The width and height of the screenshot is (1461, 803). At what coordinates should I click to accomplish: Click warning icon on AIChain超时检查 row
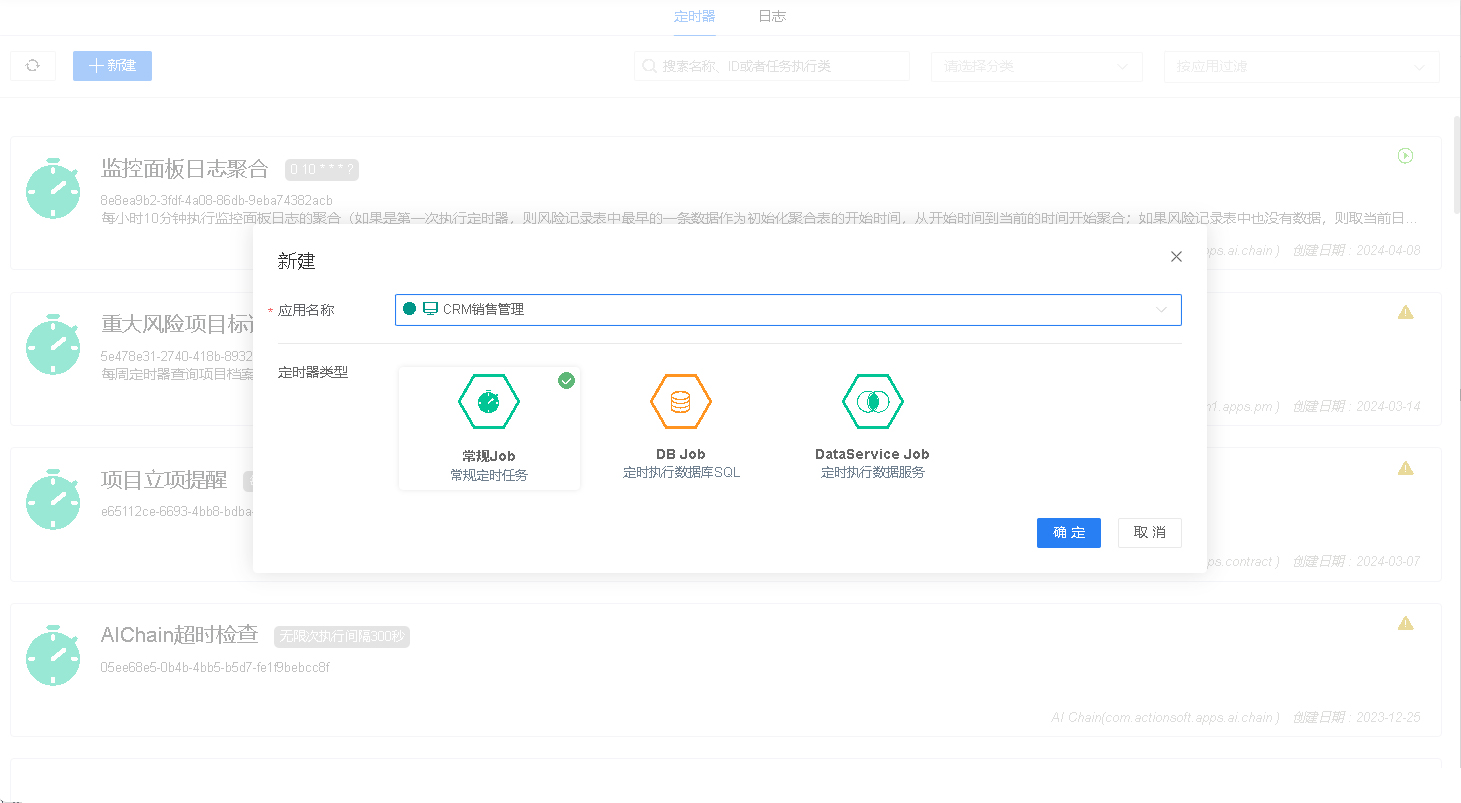(1405, 623)
